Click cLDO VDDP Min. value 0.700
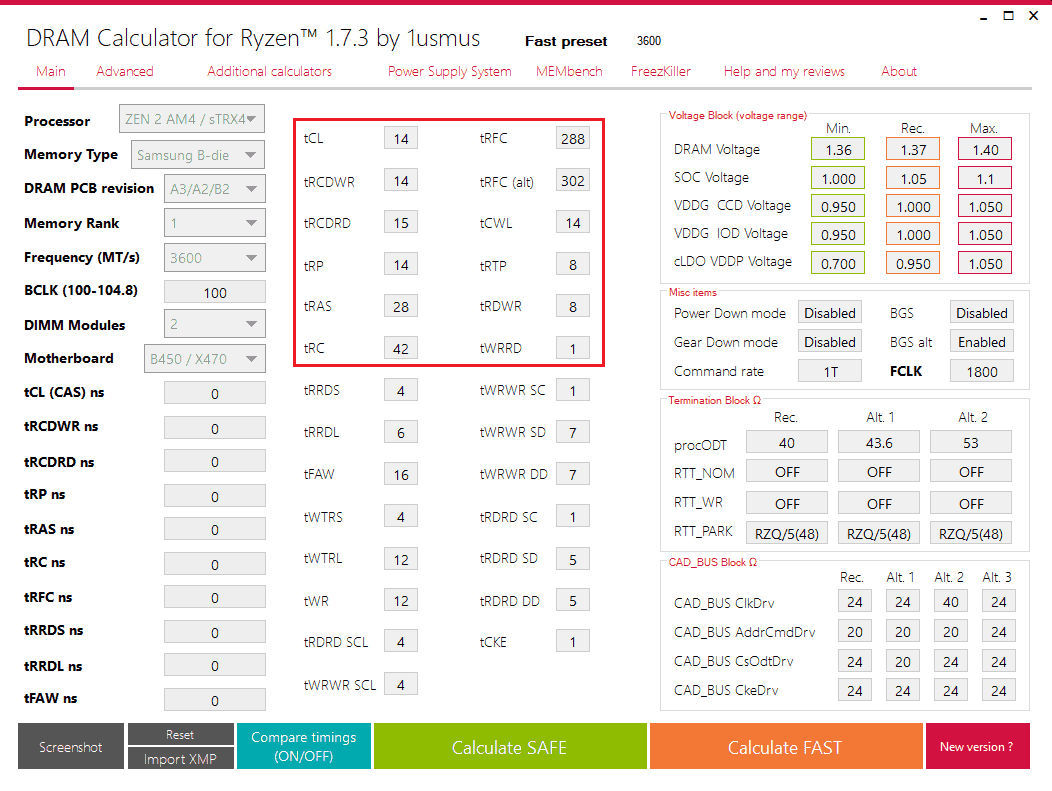Image resolution: width=1052 pixels, height=791 pixels. [x=838, y=263]
